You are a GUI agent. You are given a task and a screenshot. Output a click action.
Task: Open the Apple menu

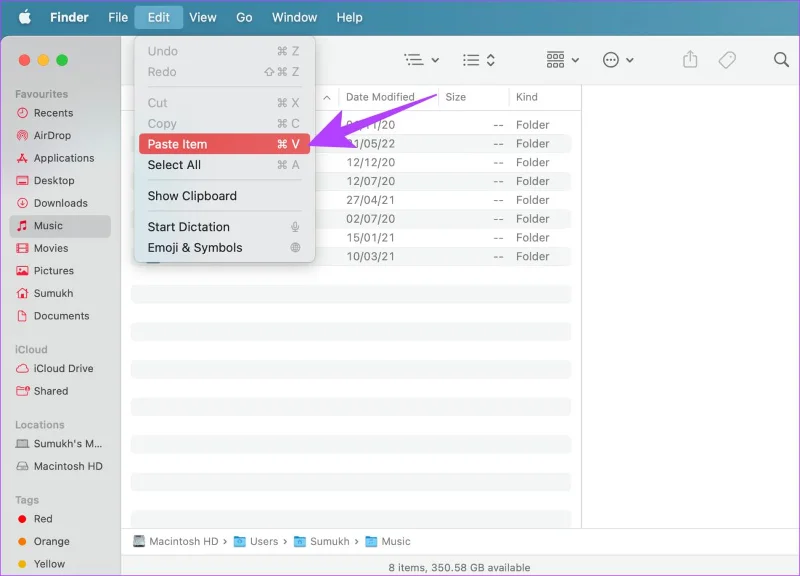(24, 17)
